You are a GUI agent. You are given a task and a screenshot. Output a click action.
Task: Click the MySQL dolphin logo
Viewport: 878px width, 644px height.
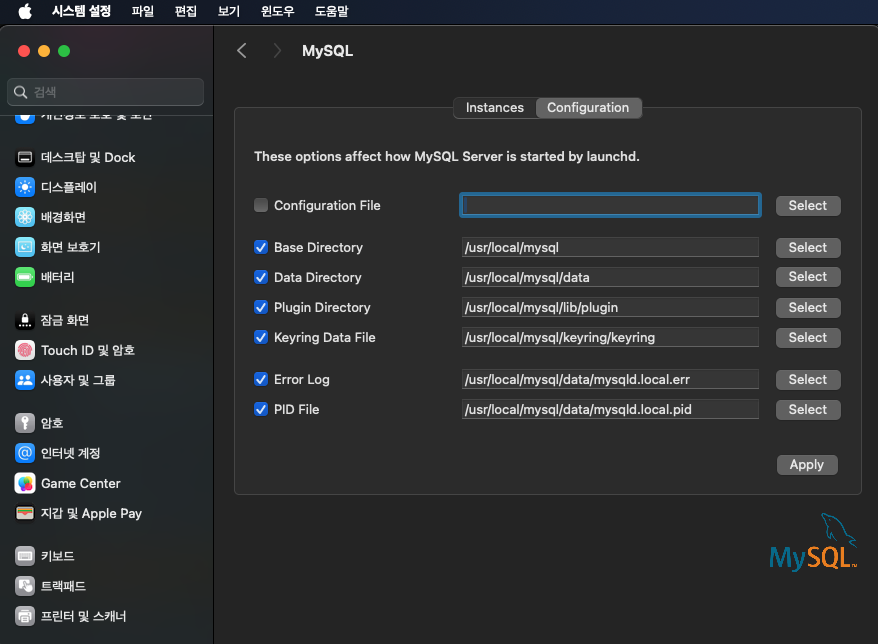point(813,542)
